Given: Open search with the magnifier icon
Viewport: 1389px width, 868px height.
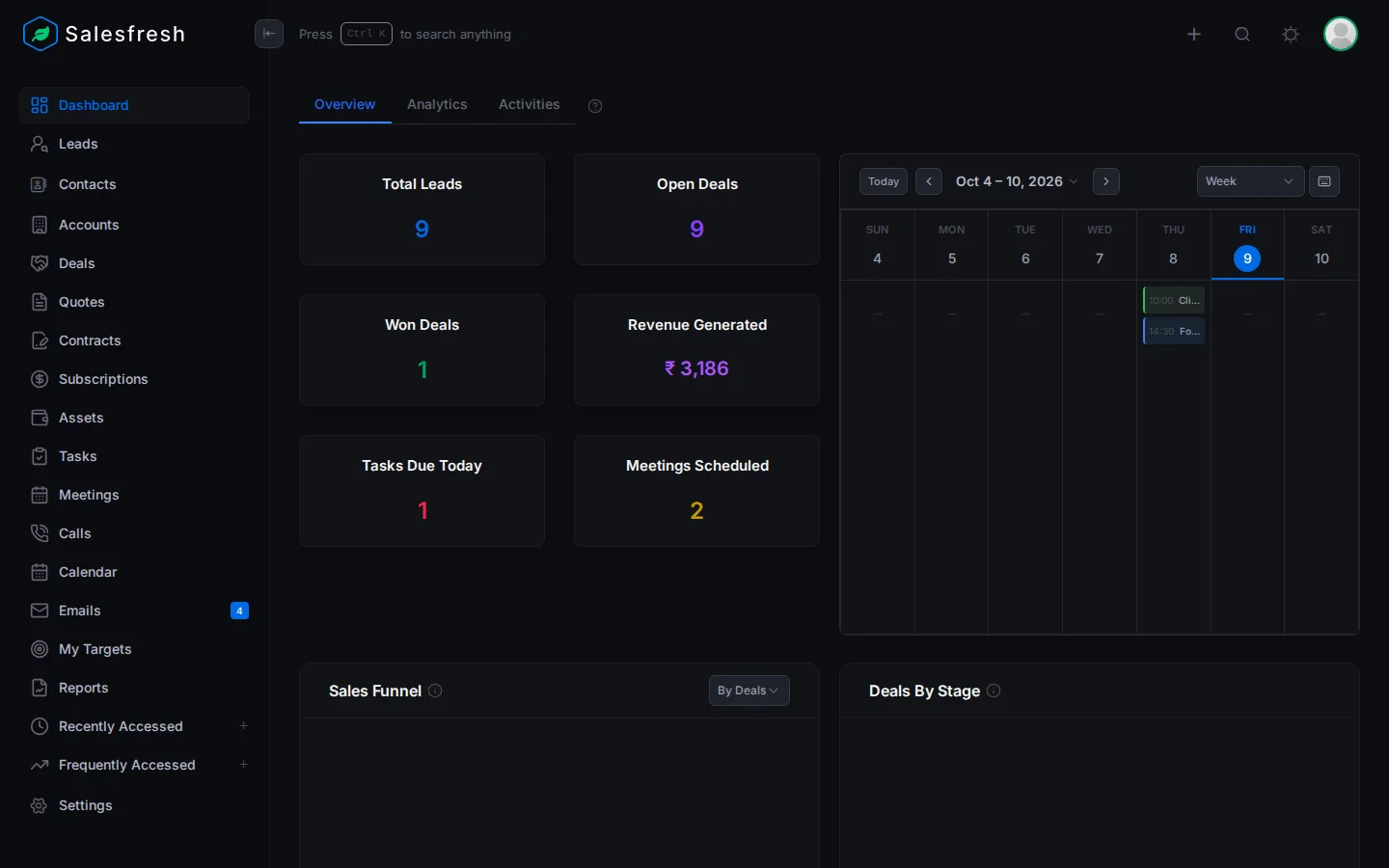Looking at the screenshot, I should coord(1242,34).
